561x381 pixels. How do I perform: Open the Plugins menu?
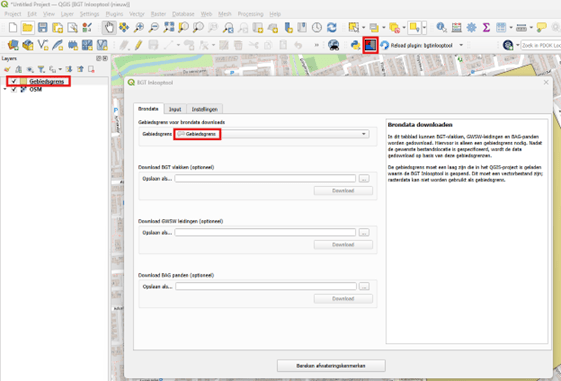114,14
